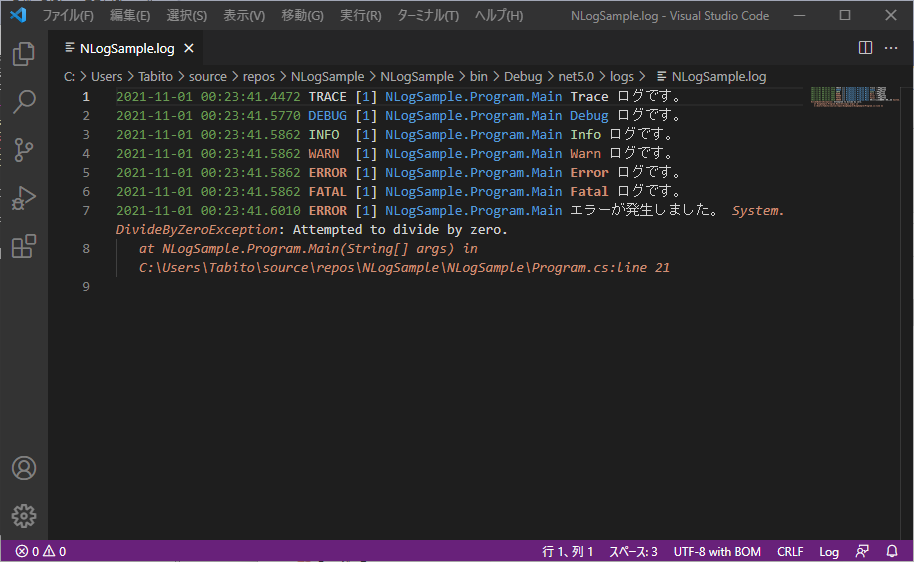
Task: Click the INFO level on line 3
Action: coord(324,135)
